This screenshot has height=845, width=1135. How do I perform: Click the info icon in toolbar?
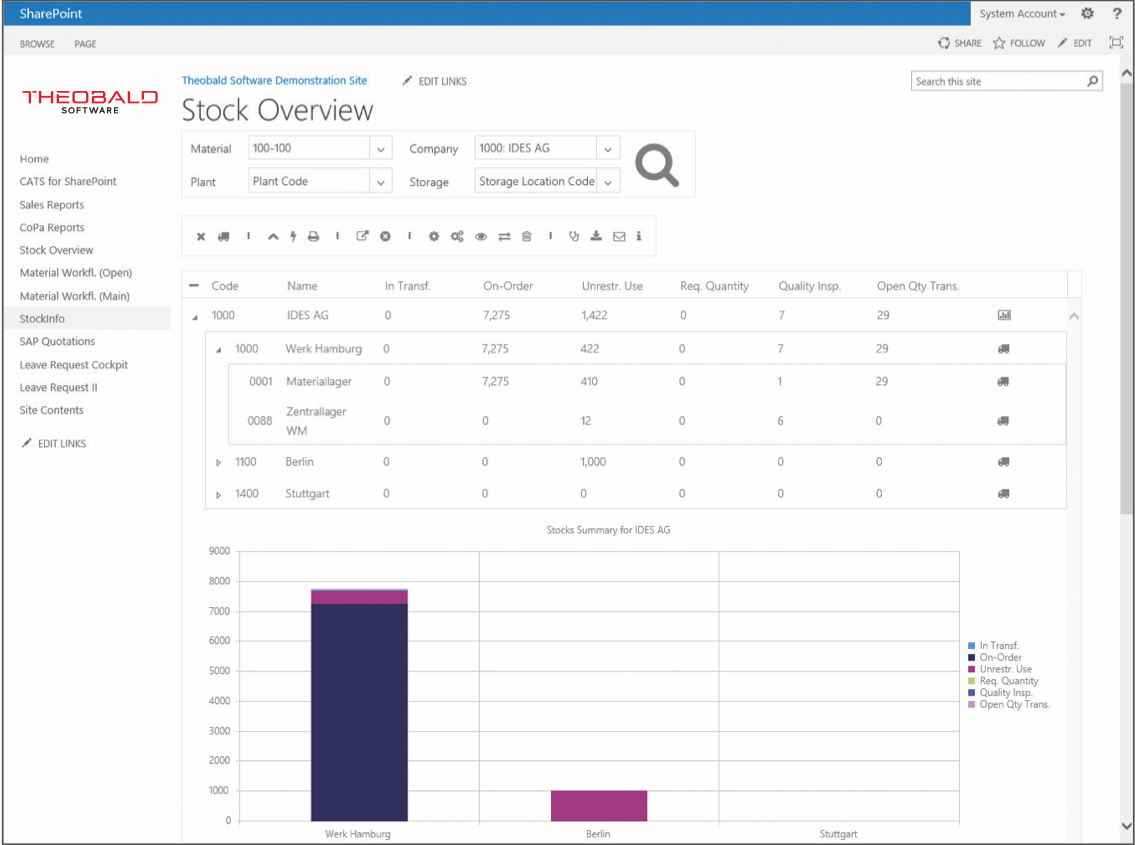coord(638,235)
